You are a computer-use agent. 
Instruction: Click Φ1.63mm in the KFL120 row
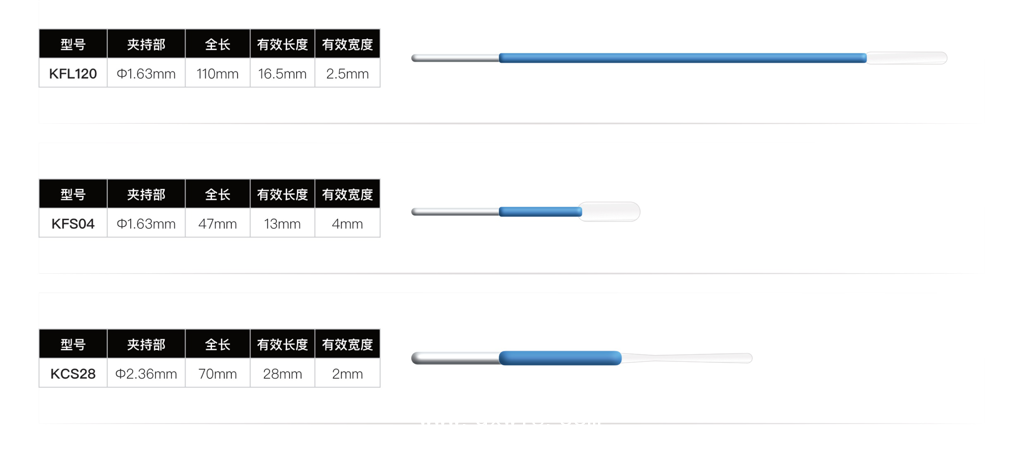pyautogui.click(x=146, y=74)
